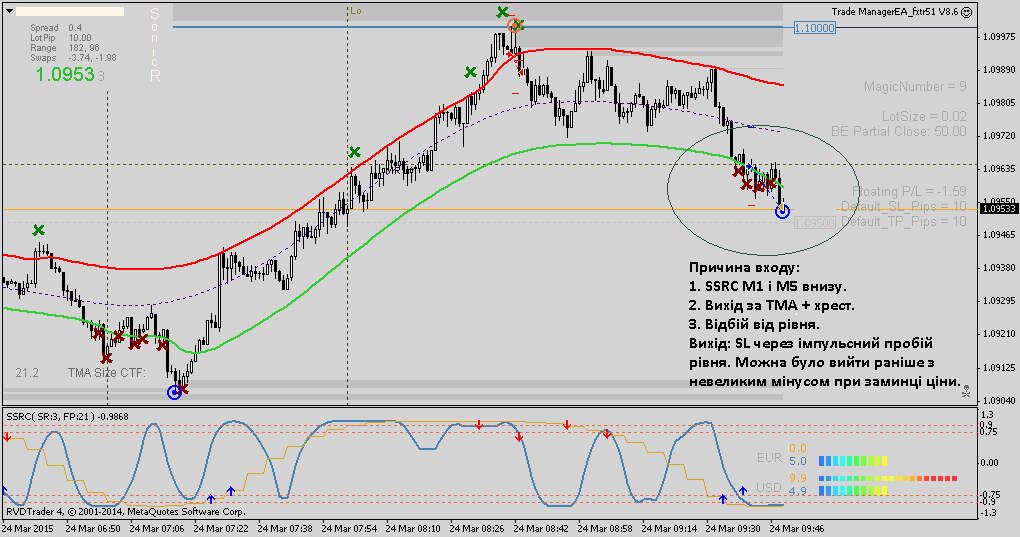Click the green X marker beside the Lo line
Viewport: 1020px width, 537px height.
[x=355, y=152]
